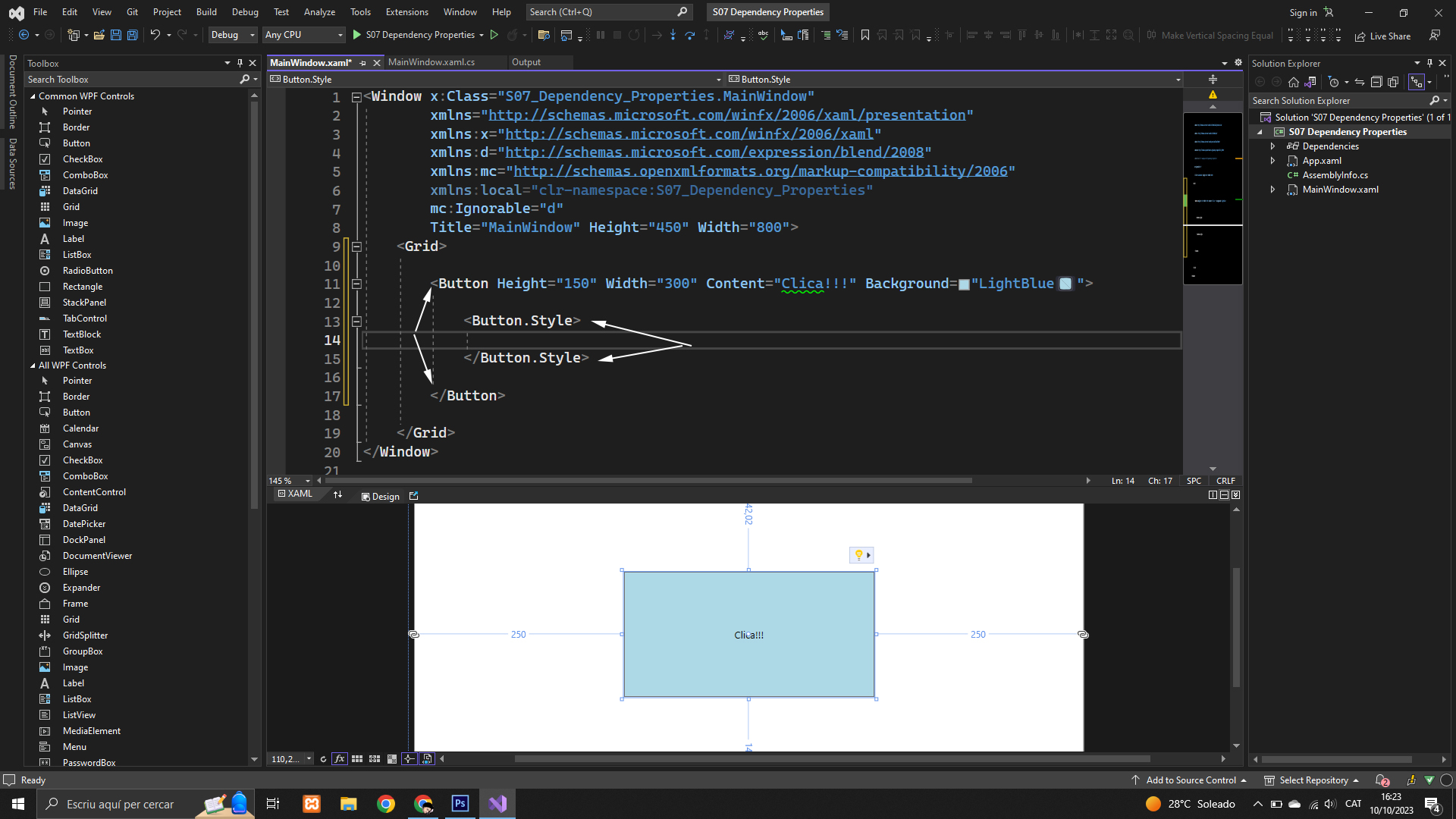Switch to MainWindow.xaml.cs tab
1456x819 pixels.
pyautogui.click(x=431, y=62)
